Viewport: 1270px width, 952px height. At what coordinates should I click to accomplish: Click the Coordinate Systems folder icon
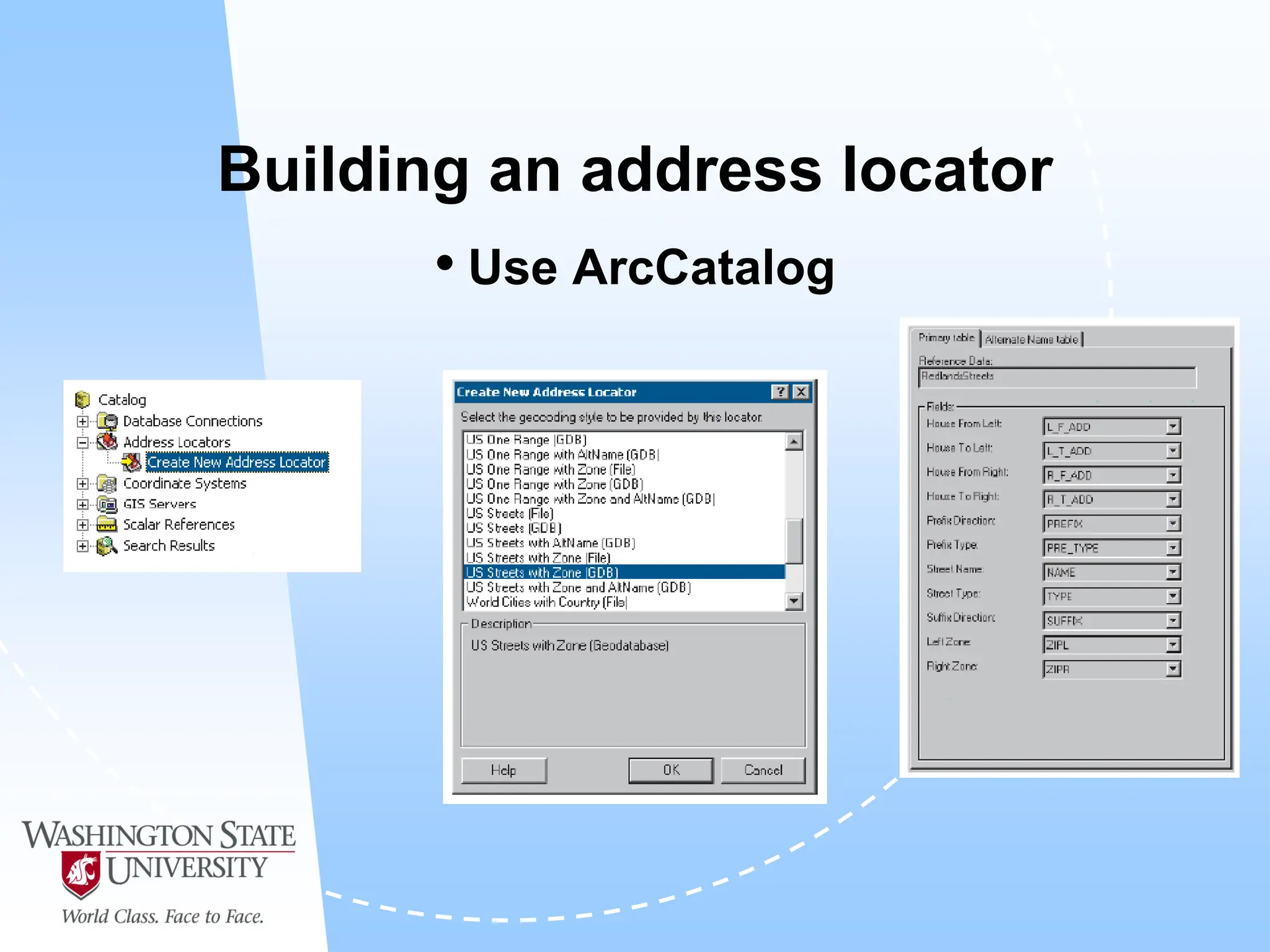tap(107, 483)
